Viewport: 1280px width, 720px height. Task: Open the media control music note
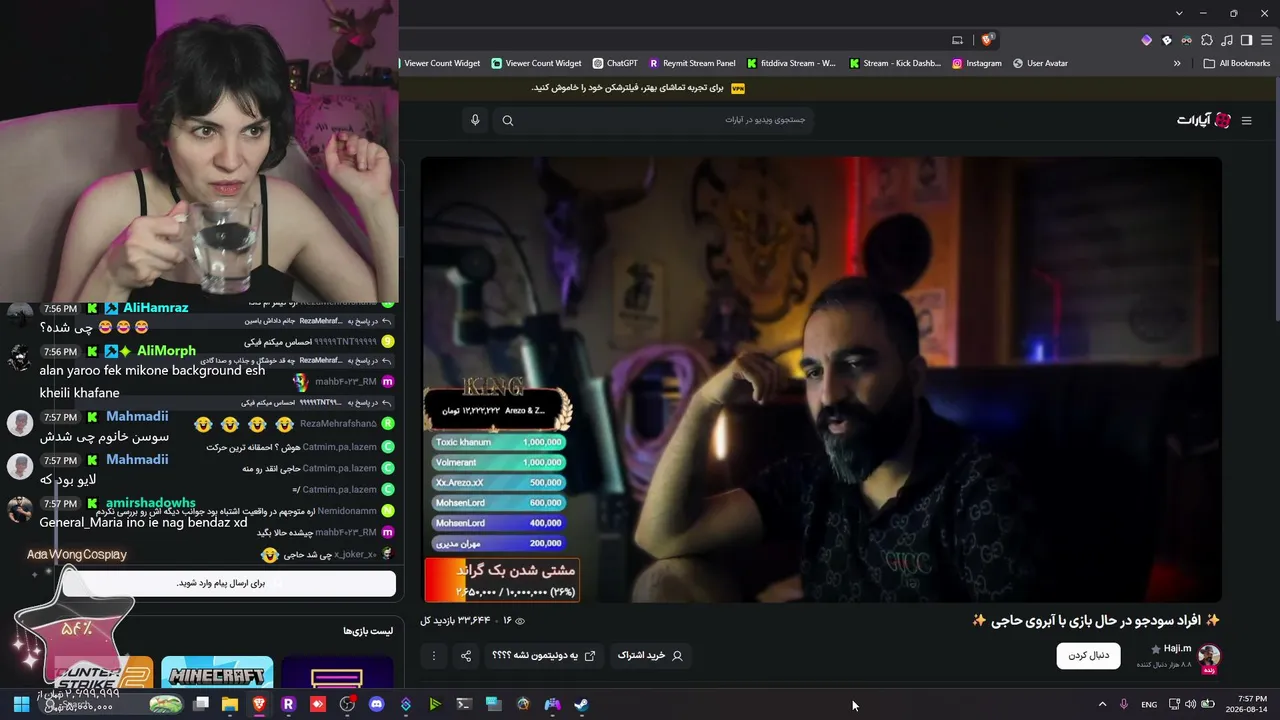click(x=1227, y=40)
